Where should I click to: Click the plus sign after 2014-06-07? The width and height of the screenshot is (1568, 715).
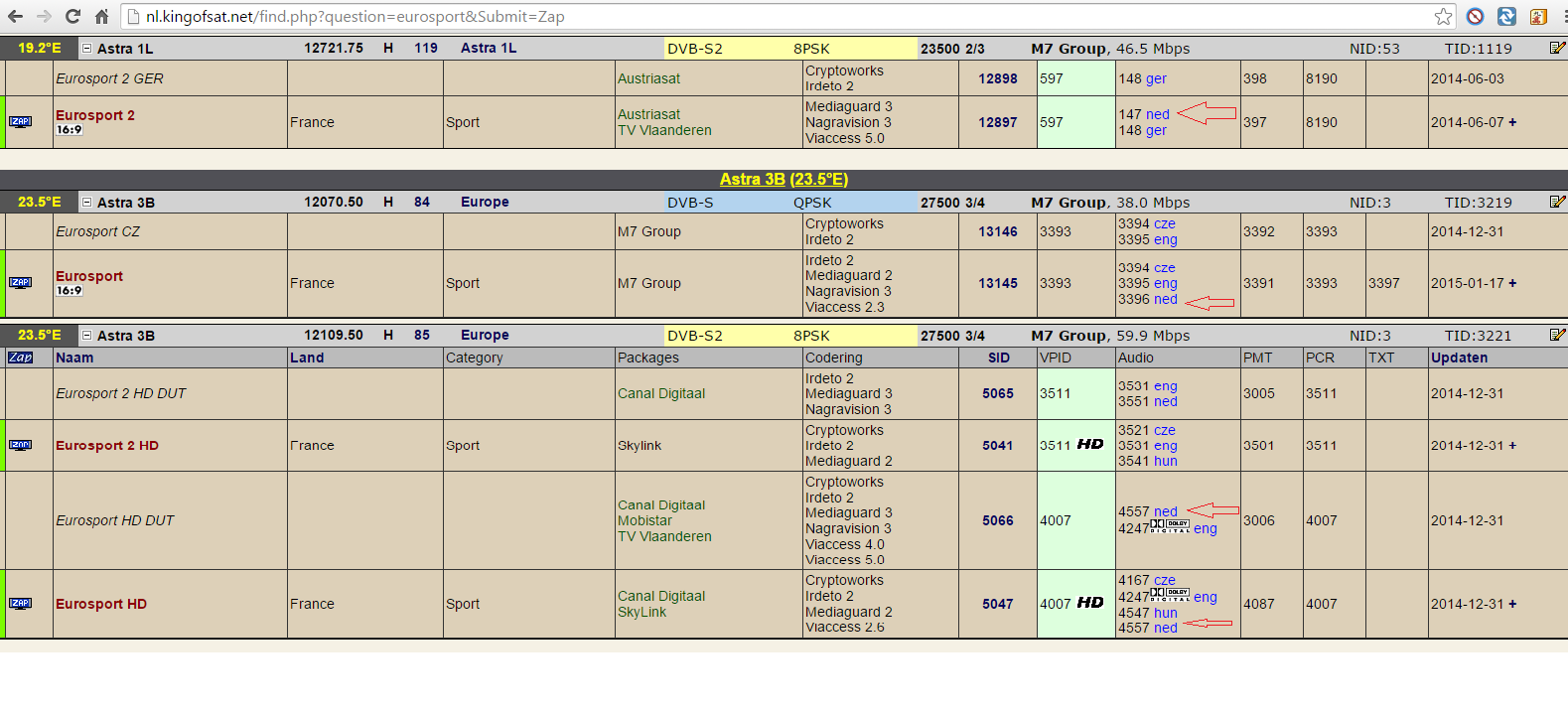point(1512,122)
